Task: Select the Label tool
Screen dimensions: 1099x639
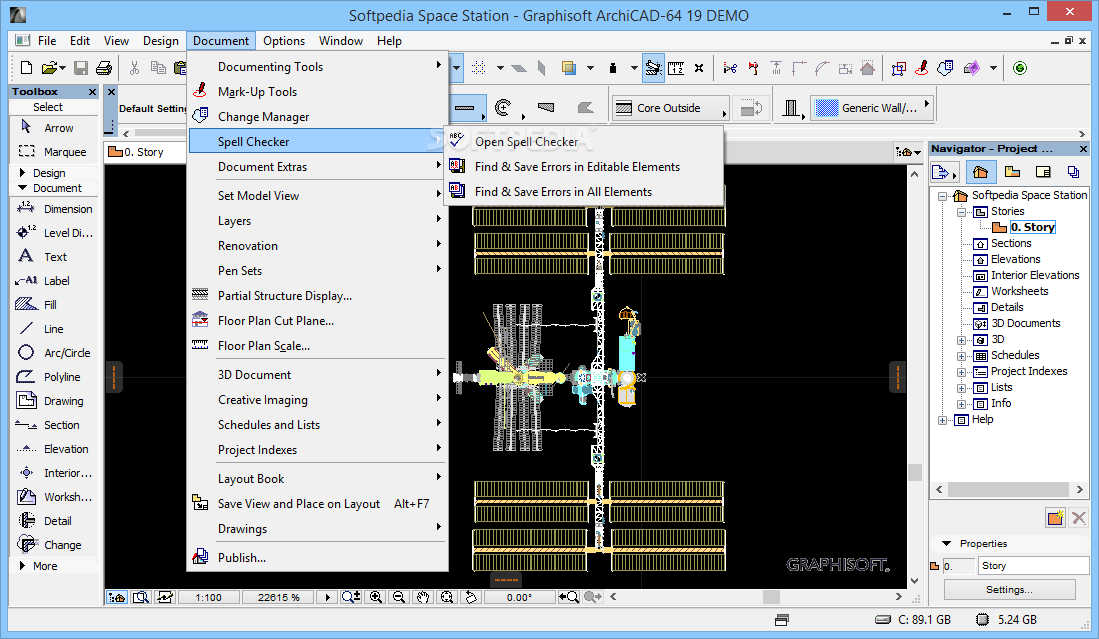Action: click(x=54, y=281)
